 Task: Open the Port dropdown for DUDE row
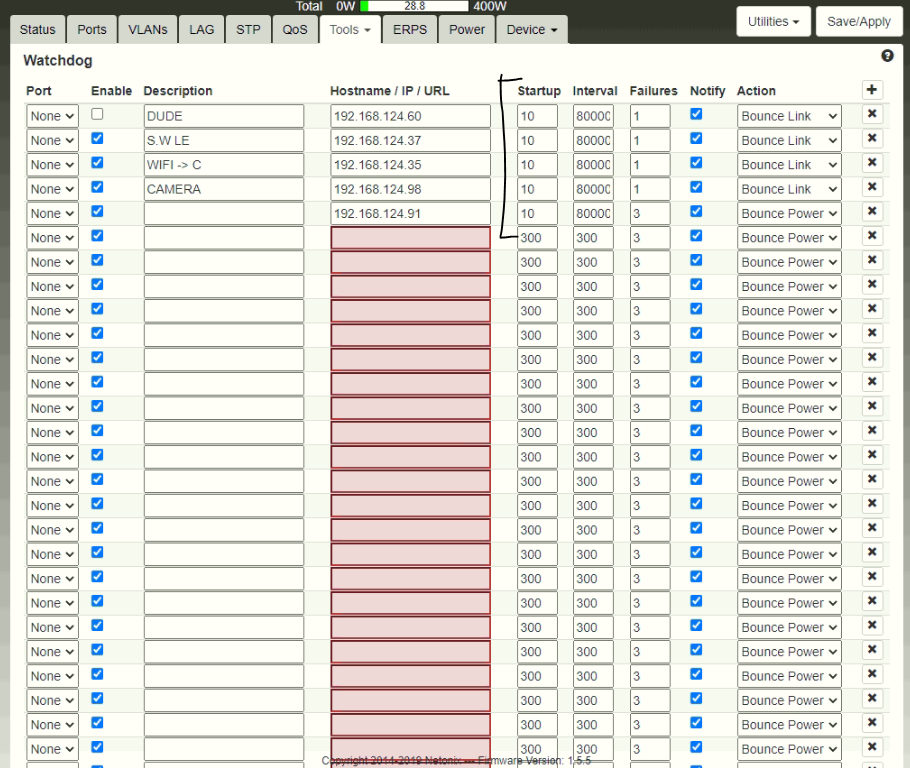pyautogui.click(x=52, y=116)
